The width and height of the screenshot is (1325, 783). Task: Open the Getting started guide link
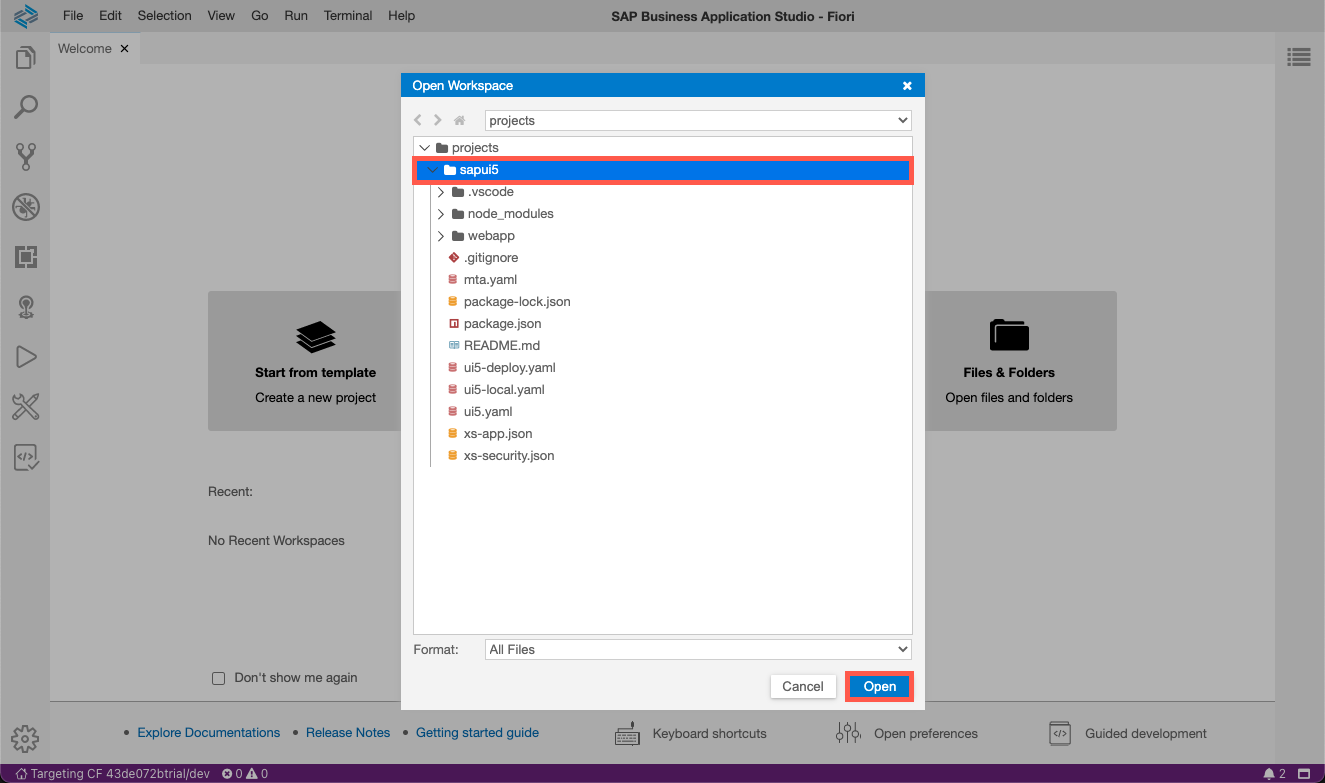(477, 733)
